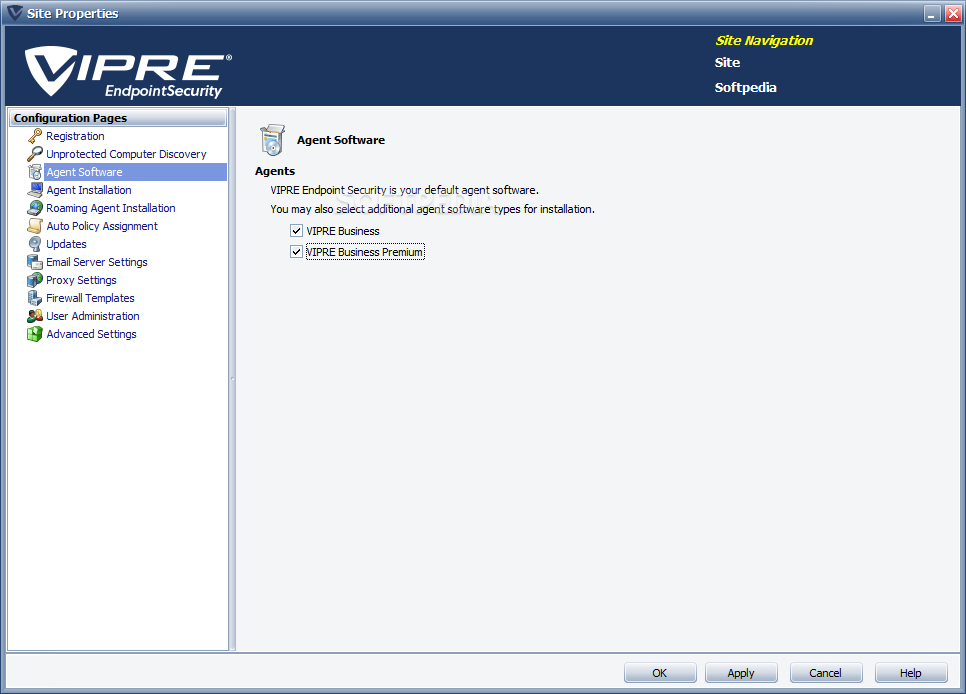
Task: Open Unprotected Computer Discovery page
Action: coord(126,153)
